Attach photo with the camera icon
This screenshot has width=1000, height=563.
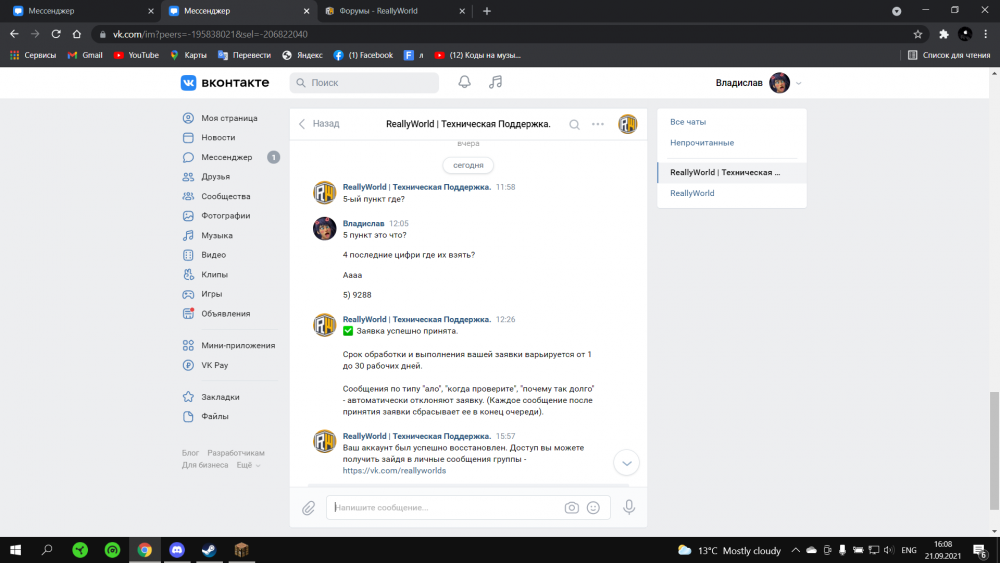click(x=571, y=508)
